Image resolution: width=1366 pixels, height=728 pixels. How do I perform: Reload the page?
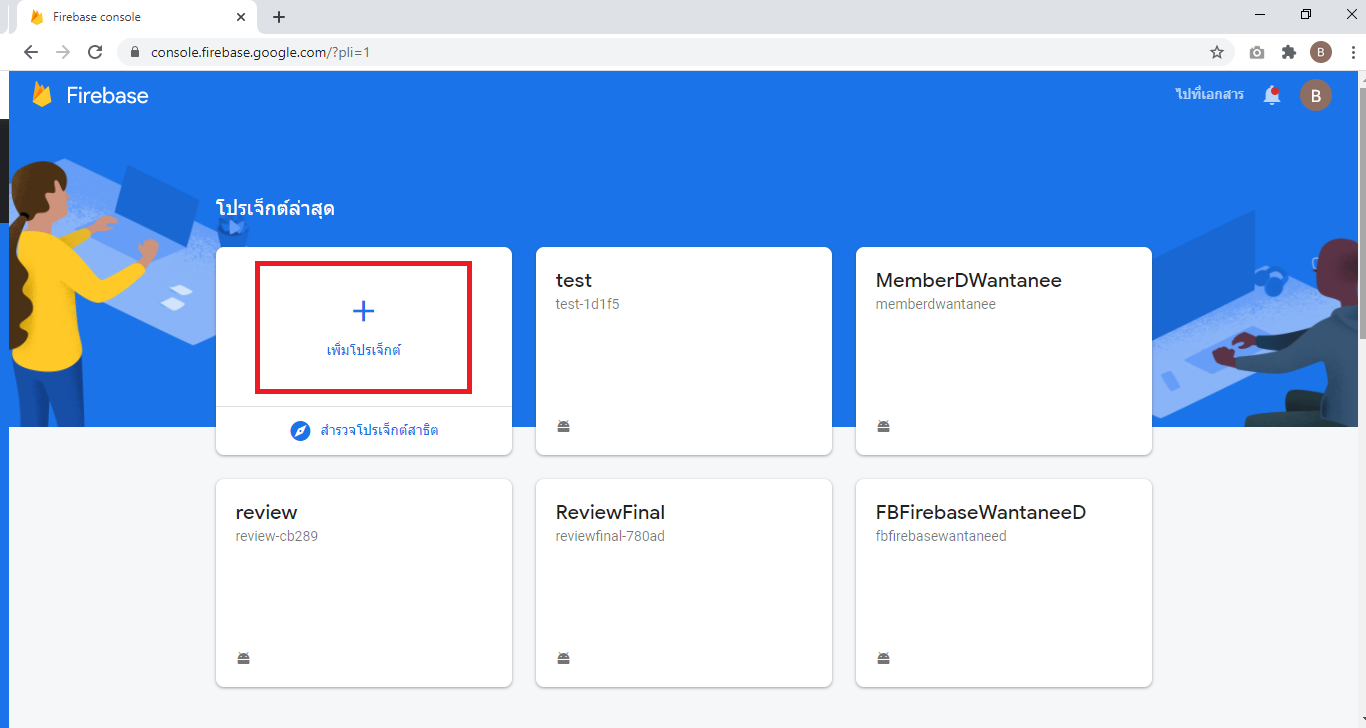(95, 52)
